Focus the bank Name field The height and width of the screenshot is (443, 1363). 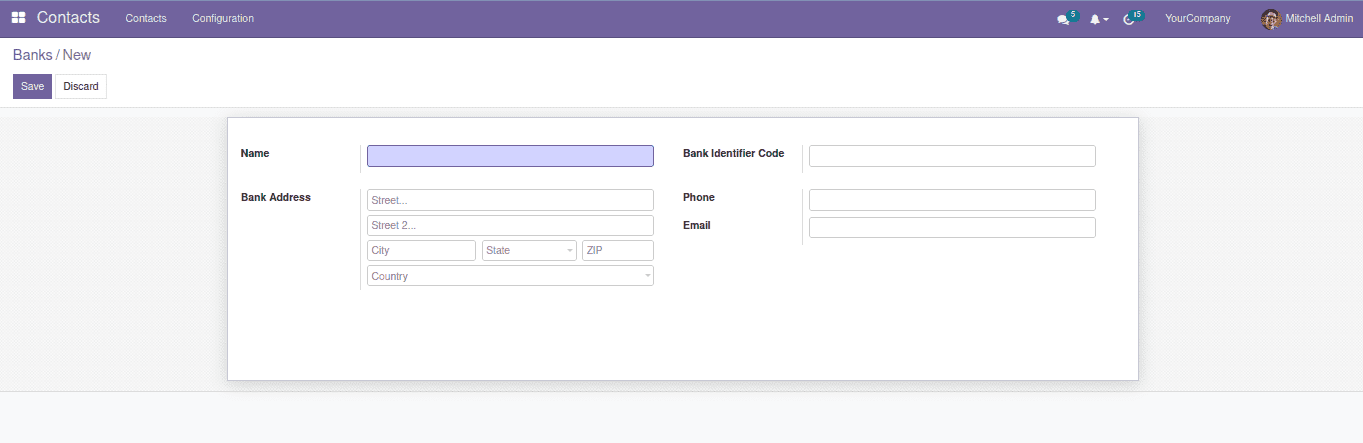510,156
